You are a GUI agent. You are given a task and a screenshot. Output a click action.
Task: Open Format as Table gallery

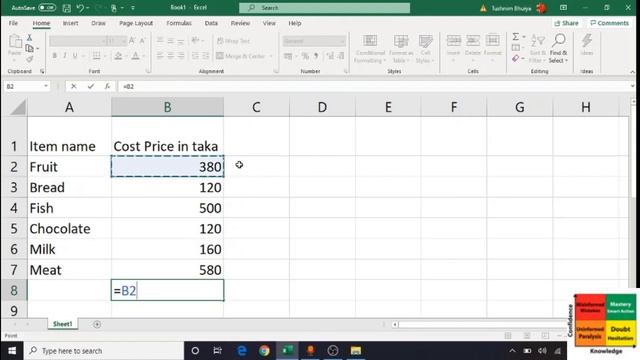coord(401,49)
